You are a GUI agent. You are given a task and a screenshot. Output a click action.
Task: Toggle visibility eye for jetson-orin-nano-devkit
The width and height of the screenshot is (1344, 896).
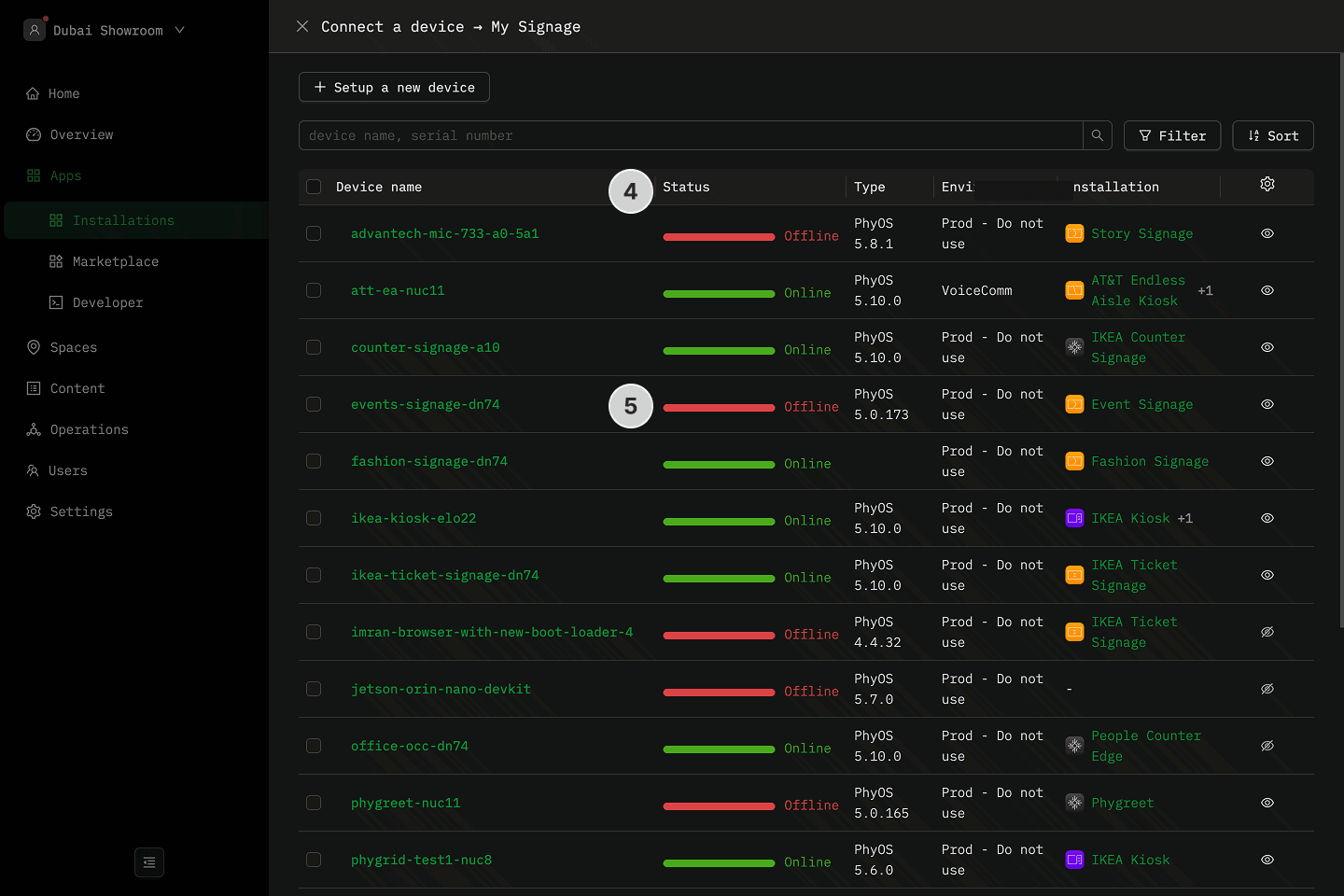pos(1267,689)
